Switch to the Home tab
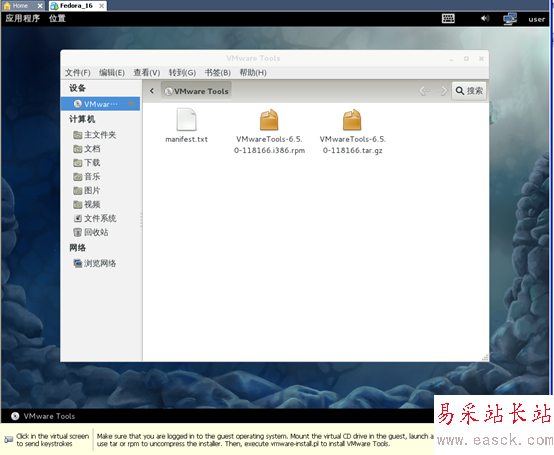554x455 pixels. [20, 6]
